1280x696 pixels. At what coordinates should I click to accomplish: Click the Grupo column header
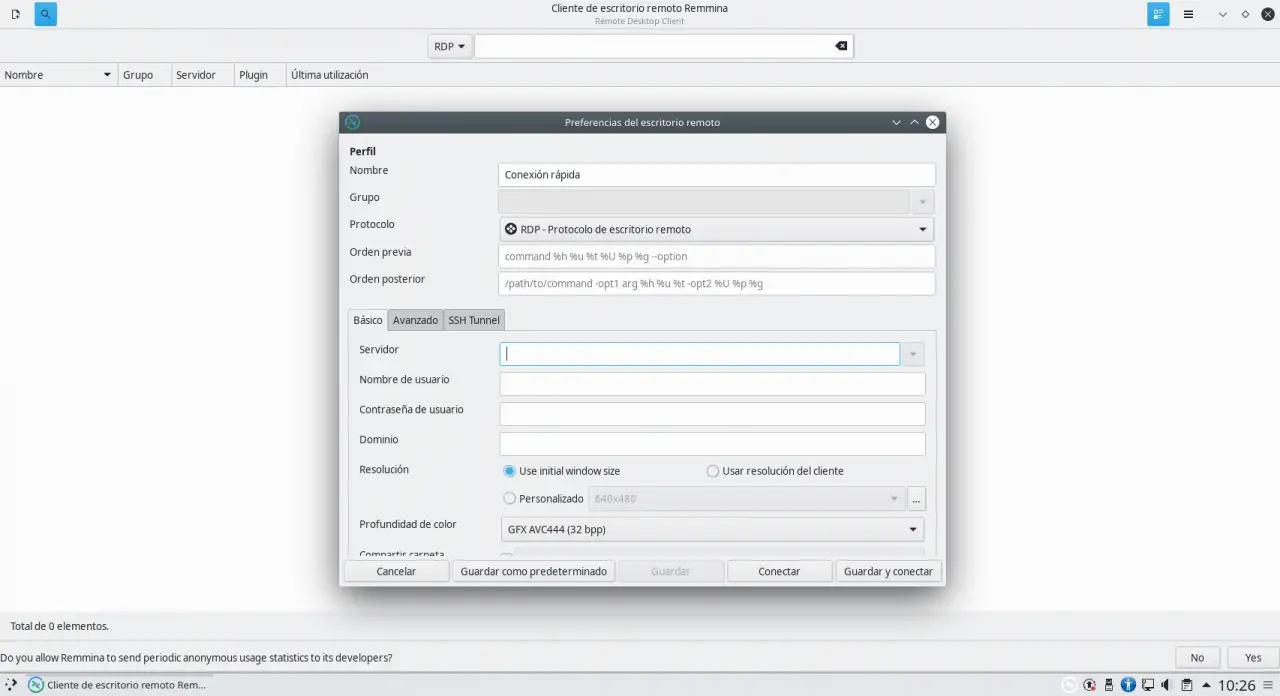(x=144, y=75)
